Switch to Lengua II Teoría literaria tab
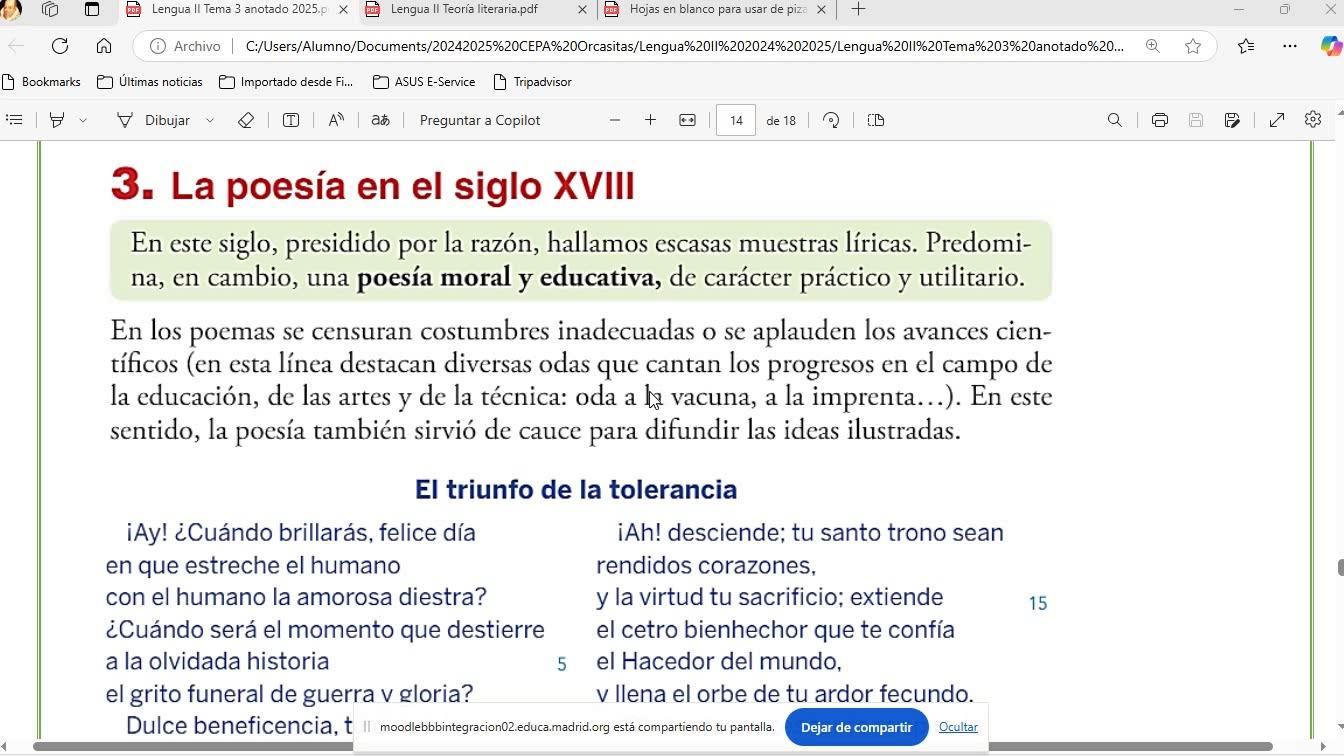The width and height of the screenshot is (1344, 756). [464, 9]
